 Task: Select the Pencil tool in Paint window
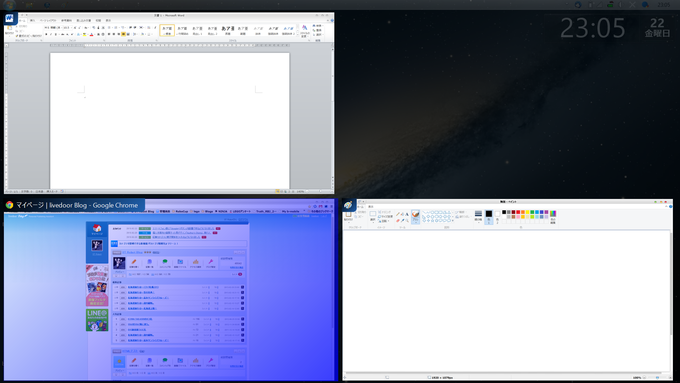coord(398,214)
